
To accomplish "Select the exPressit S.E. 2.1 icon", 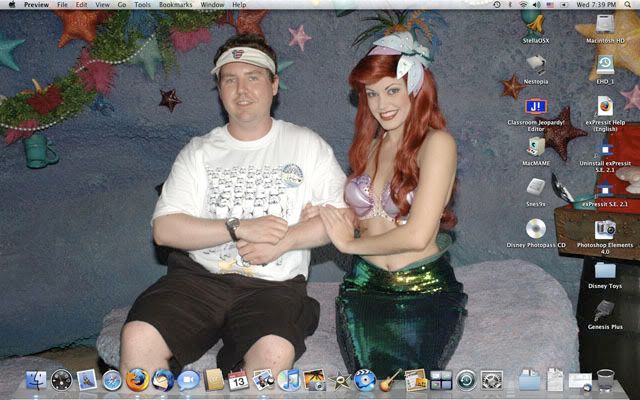I will [605, 193].
